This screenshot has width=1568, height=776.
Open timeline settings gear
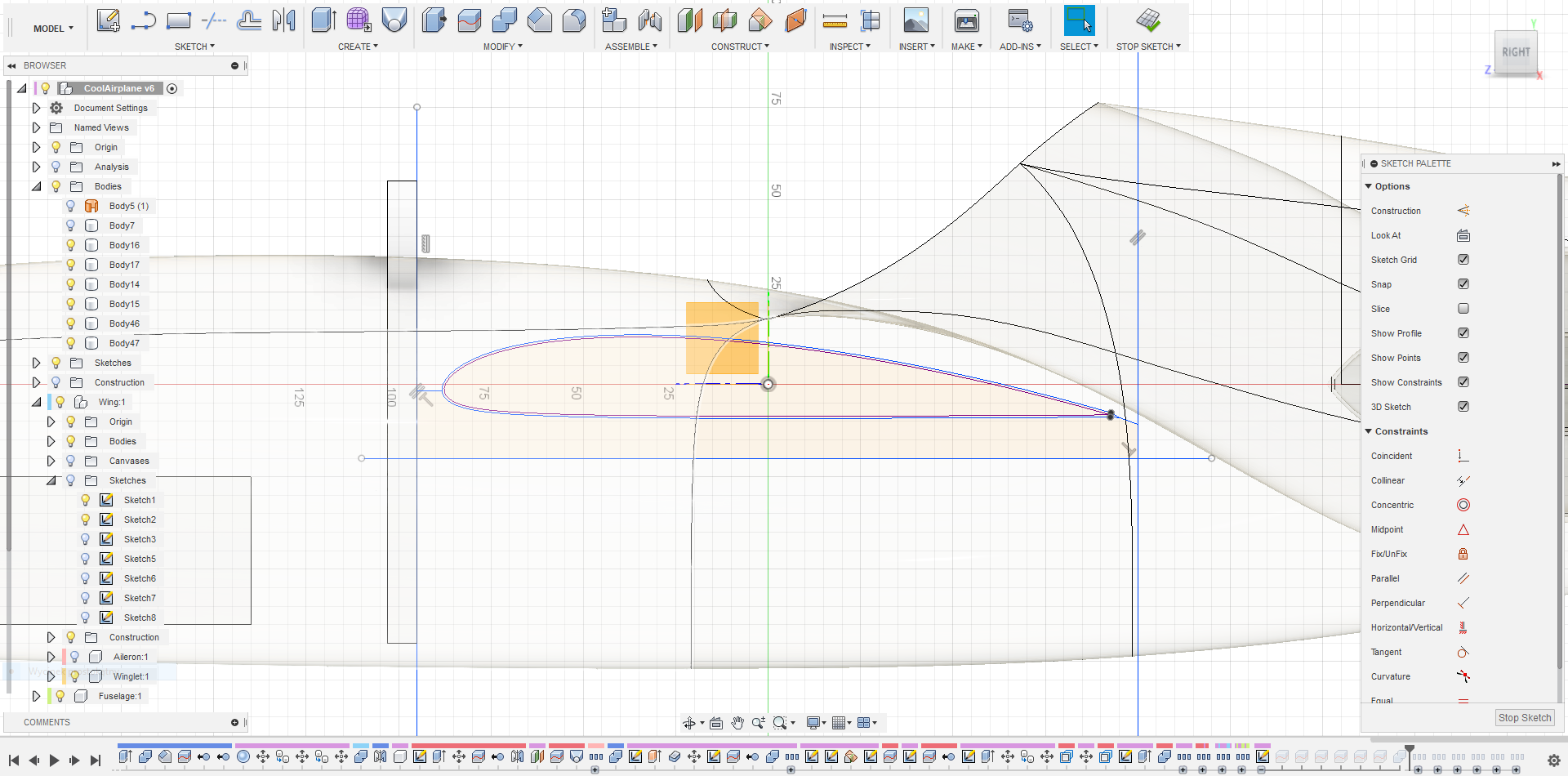click(x=1553, y=760)
